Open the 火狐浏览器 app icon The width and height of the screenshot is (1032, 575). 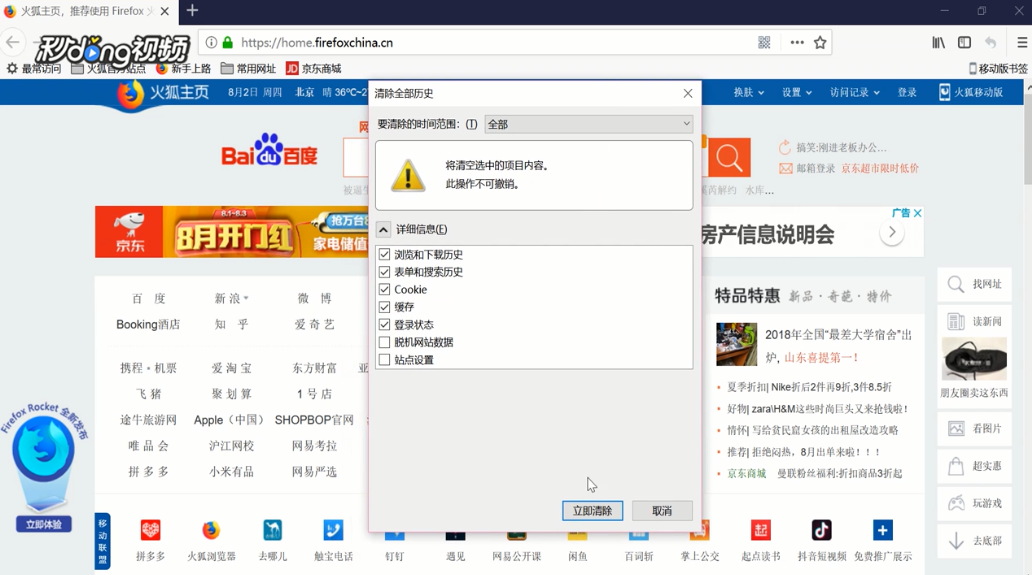click(211, 530)
